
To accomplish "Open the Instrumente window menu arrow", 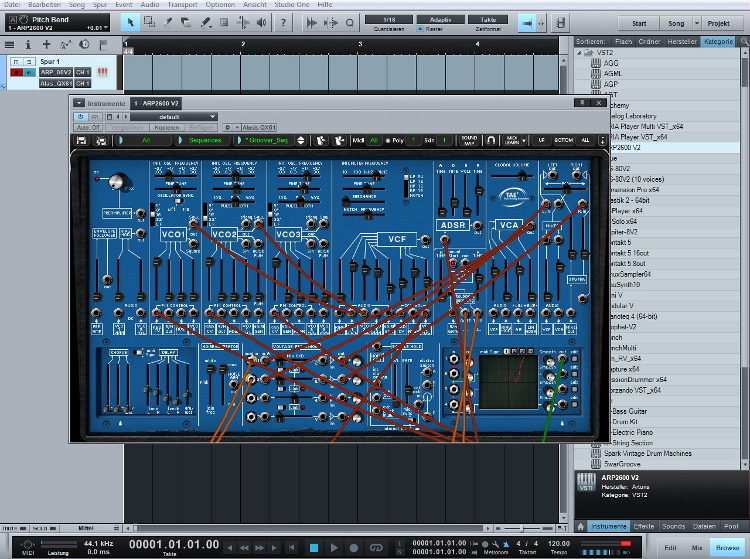I will click(x=78, y=103).
